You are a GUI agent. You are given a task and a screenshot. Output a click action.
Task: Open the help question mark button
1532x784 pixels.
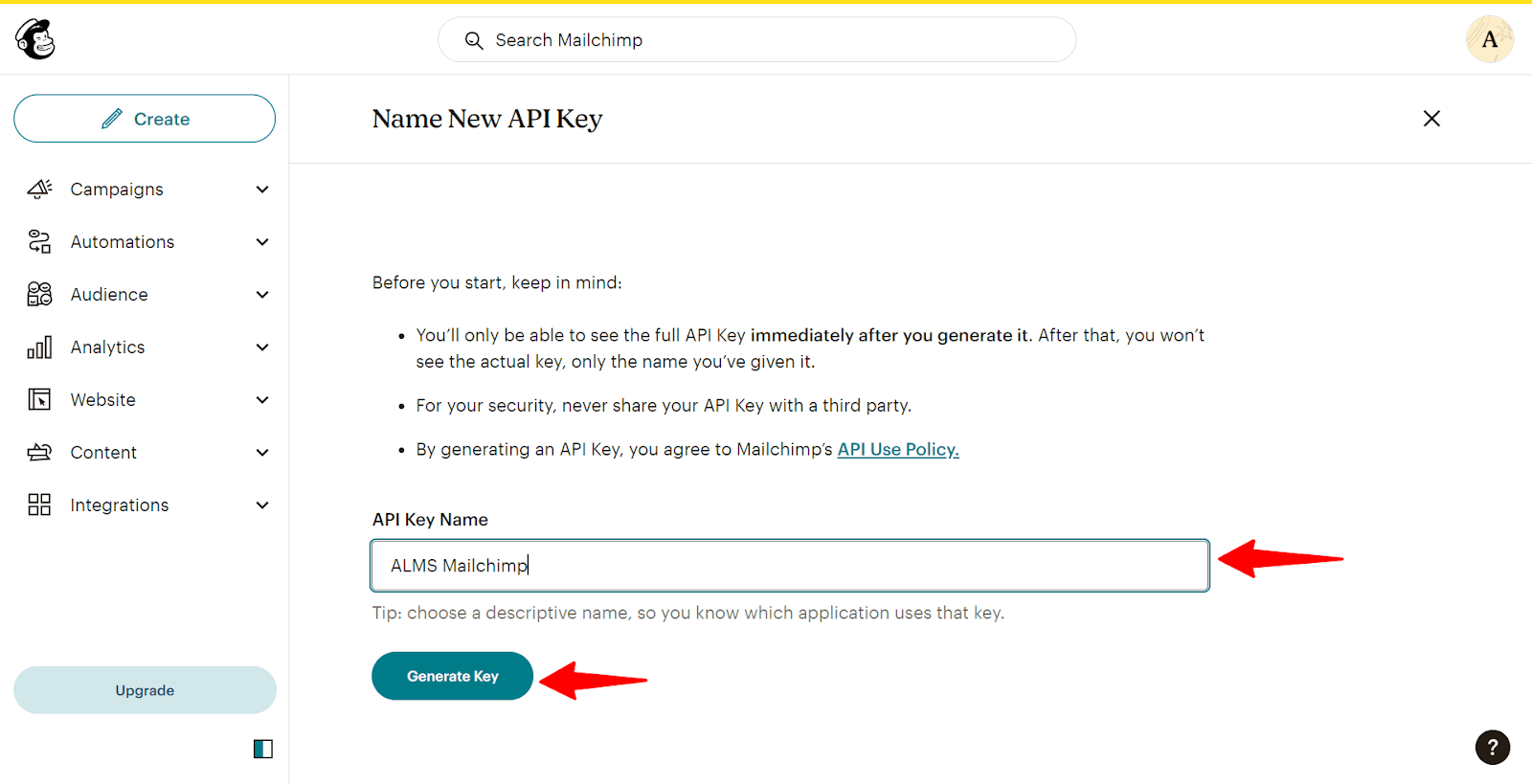click(1493, 748)
